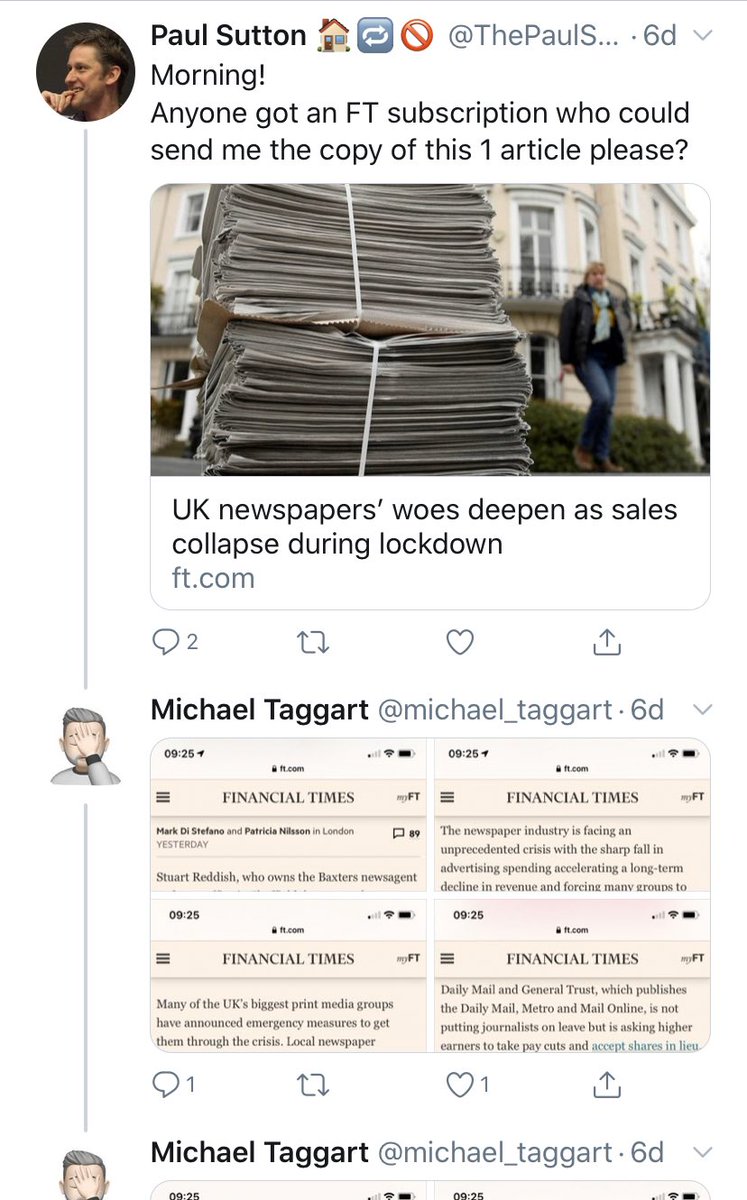
Task: View the Daily Mail and General Trust screenshot
Action: (572, 975)
